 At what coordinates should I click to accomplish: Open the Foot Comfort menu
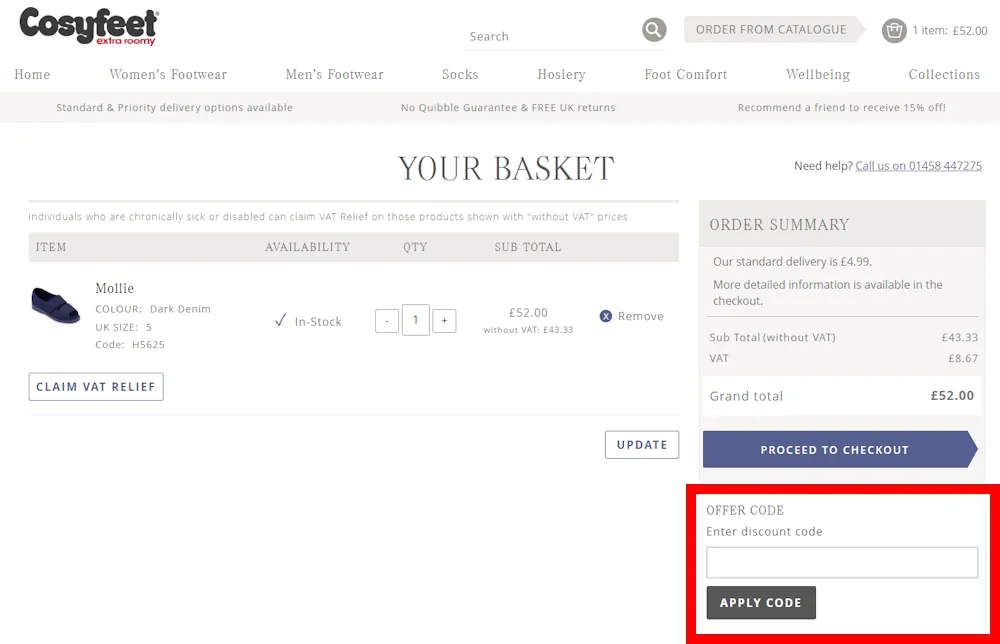[686, 75]
